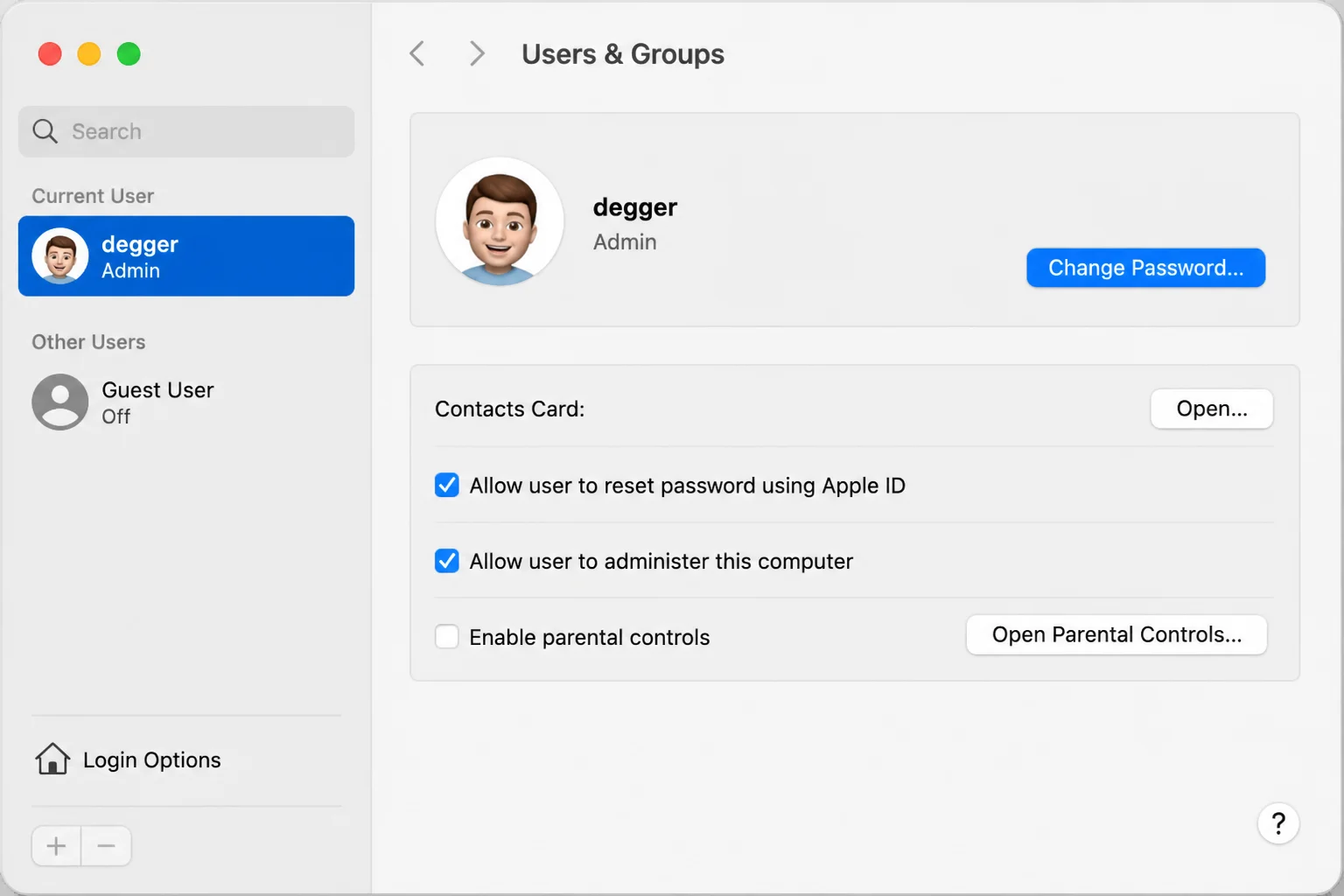Select degger Admin in the sidebar
Image resolution: width=1344 pixels, height=896 pixels.
[x=186, y=256]
